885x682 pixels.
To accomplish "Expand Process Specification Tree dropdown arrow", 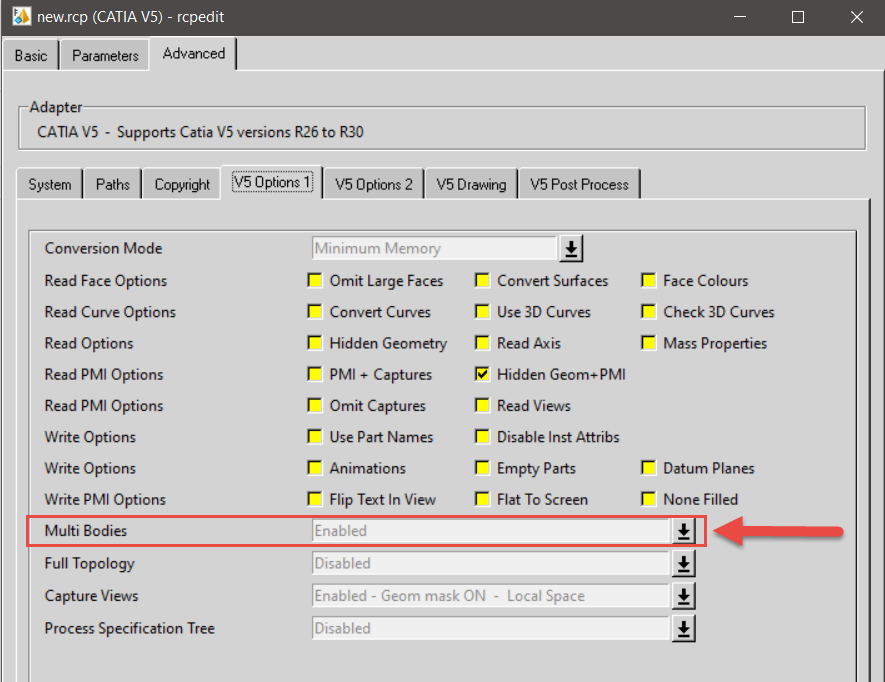I will [x=684, y=628].
